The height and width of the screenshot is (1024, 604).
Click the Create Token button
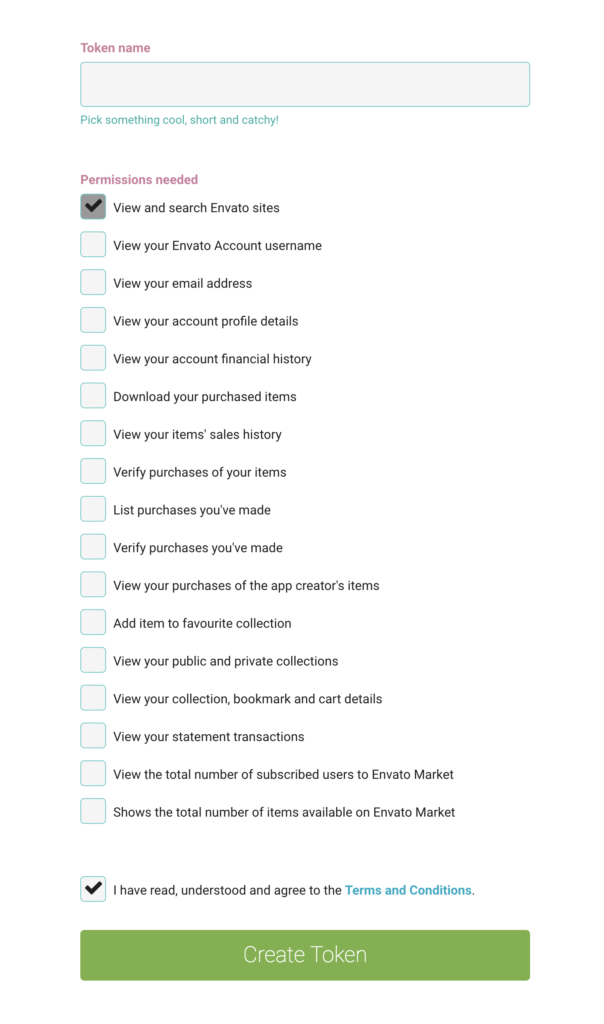pos(305,955)
